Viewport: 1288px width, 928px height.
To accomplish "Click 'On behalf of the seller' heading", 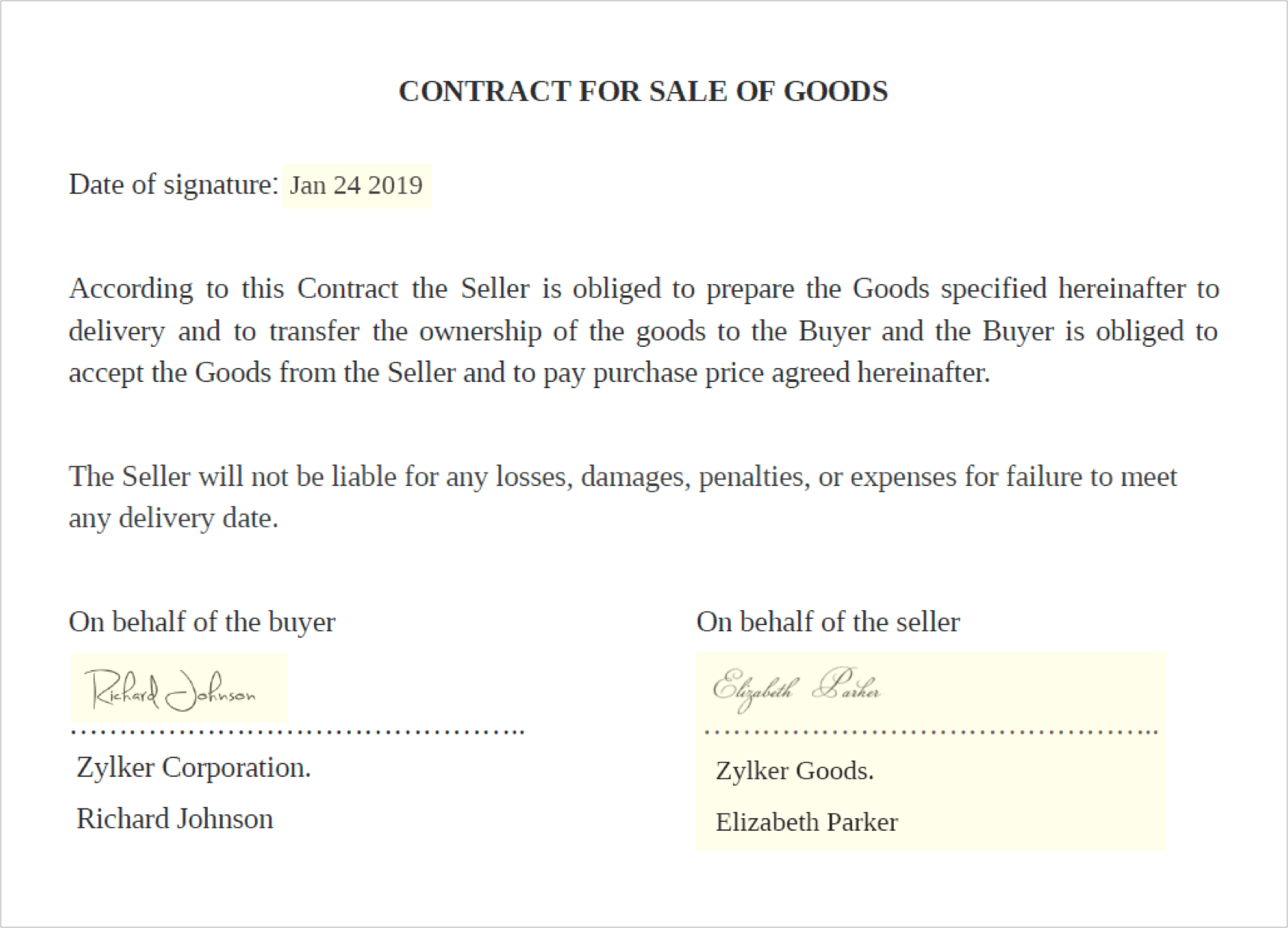I will (828, 622).
